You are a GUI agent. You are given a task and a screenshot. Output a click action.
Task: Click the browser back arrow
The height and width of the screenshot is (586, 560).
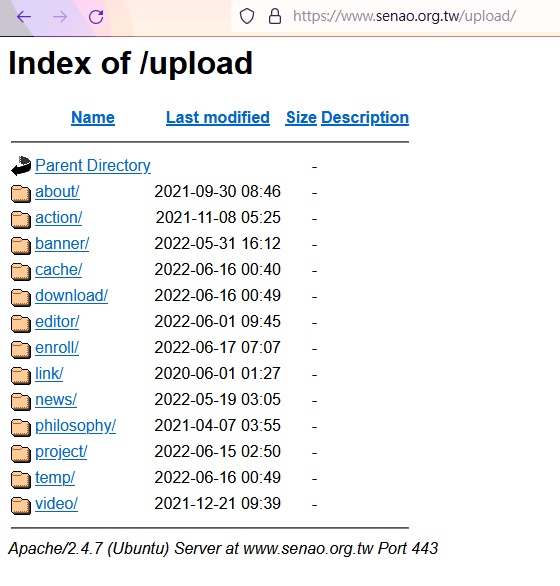[24, 17]
